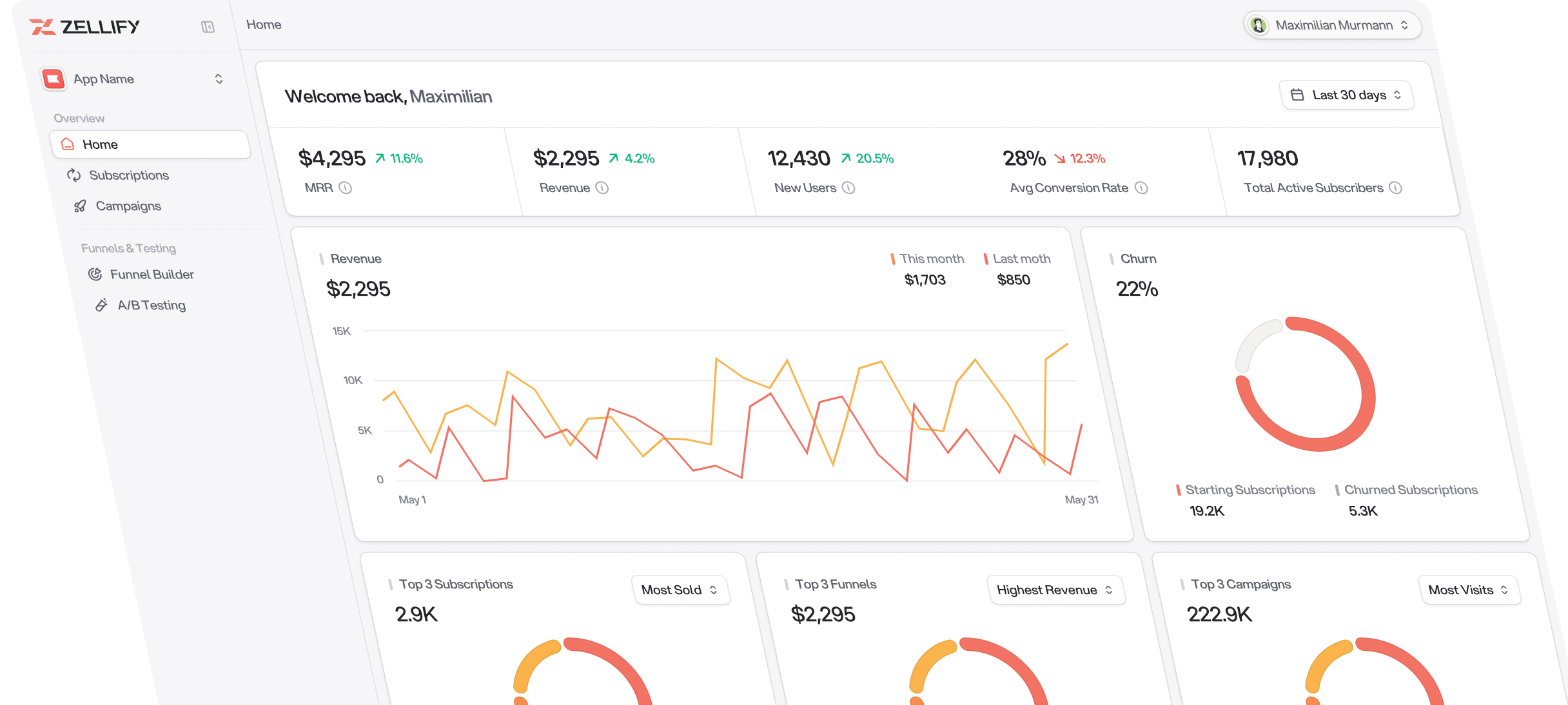The image size is (1568, 705).
Task: Open the Most Visits dropdown
Action: tap(1468, 590)
